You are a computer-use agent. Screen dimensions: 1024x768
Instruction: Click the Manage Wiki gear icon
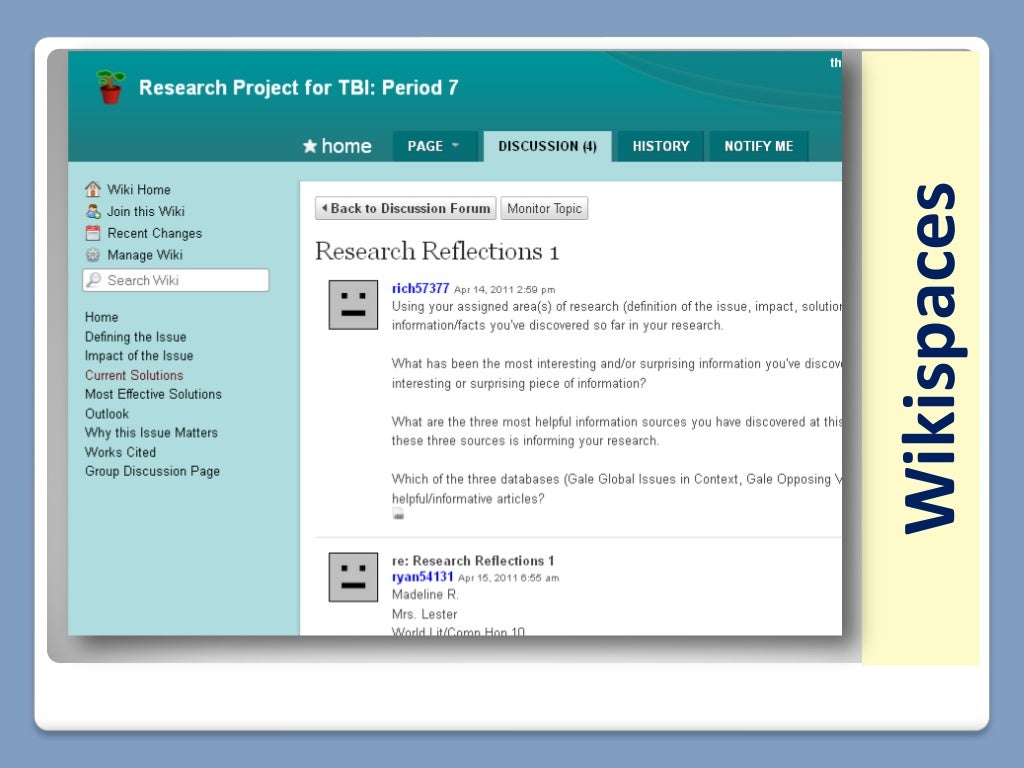tap(93, 255)
